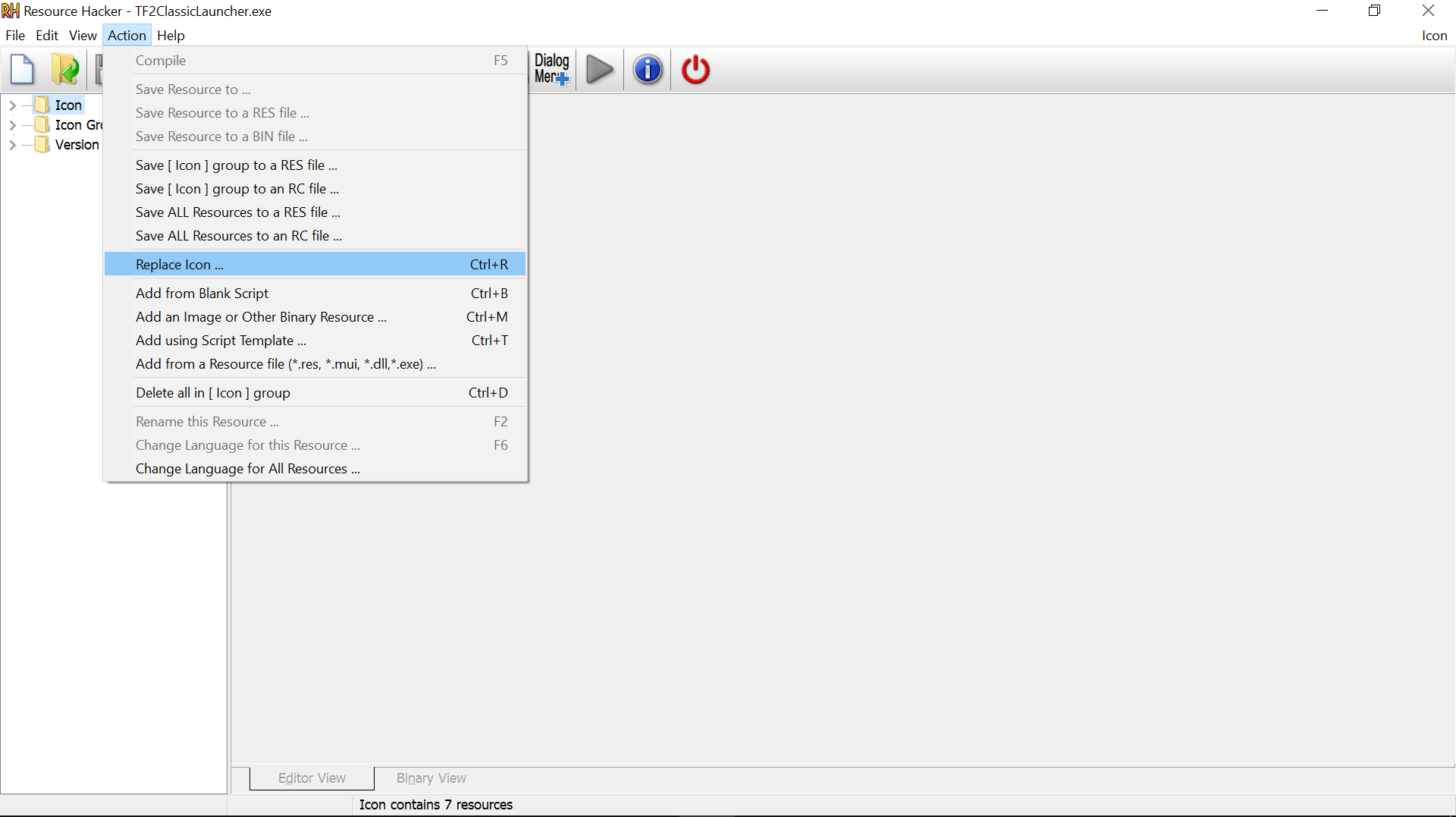This screenshot has height=817, width=1456.
Task: Select Rename this Resource entry
Action: pyautogui.click(x=315, y=422)
